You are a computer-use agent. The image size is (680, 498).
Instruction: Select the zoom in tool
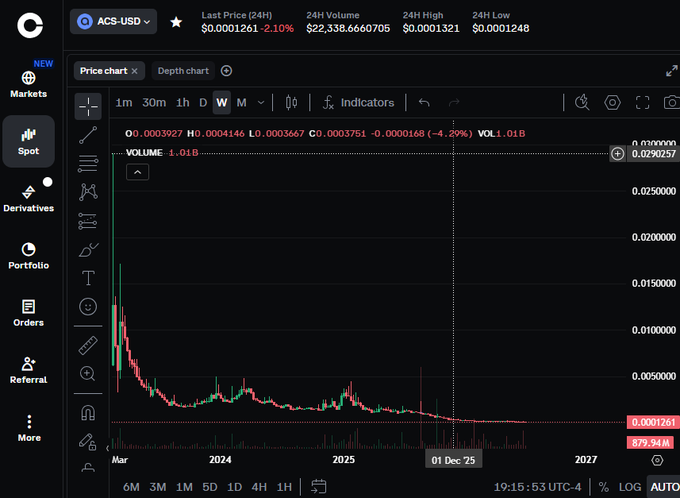[88, 374]
